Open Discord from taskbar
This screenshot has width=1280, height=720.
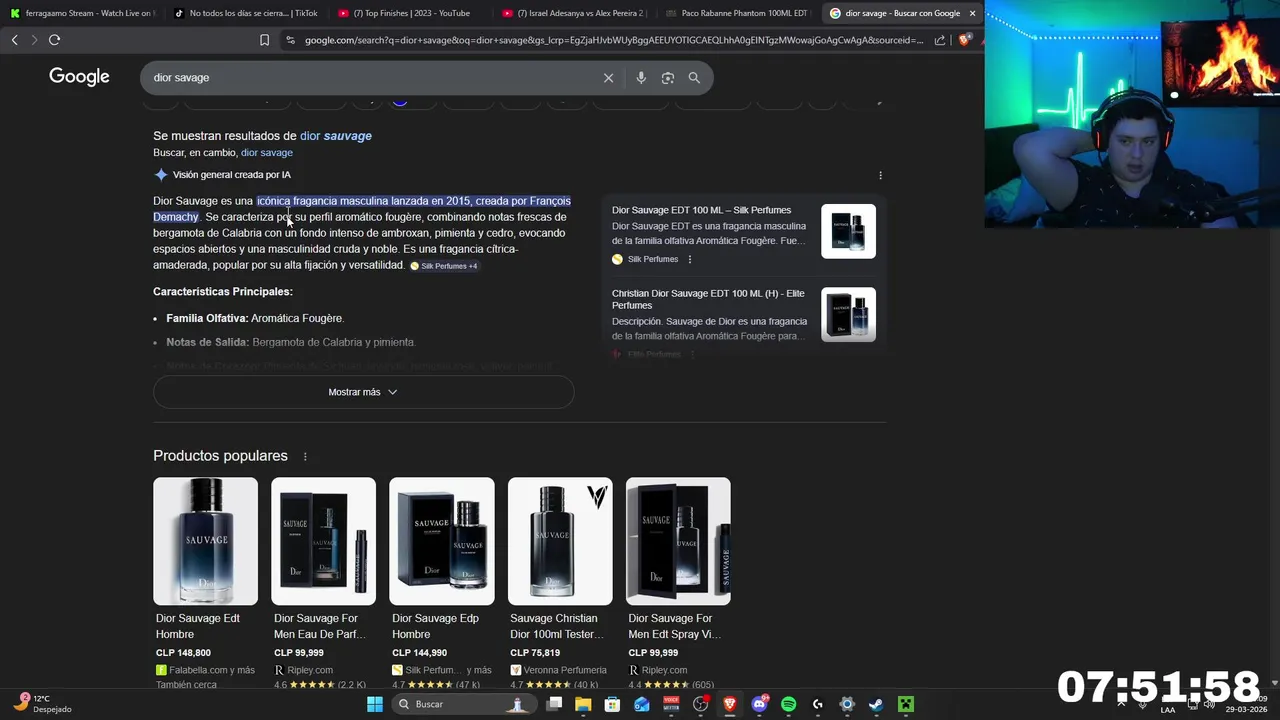tap(759, 704)
